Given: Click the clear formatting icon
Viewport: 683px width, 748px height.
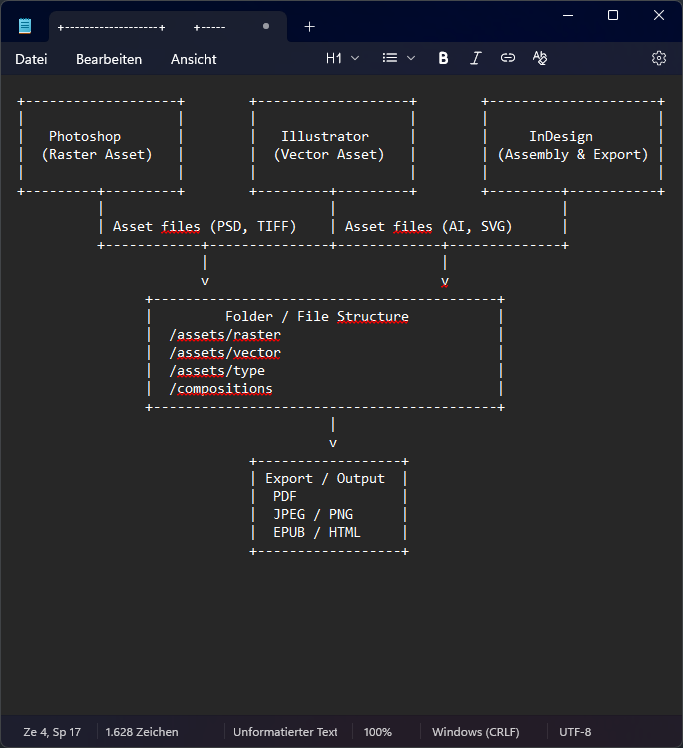Looking at the screenshot, I should pos(540,58).
